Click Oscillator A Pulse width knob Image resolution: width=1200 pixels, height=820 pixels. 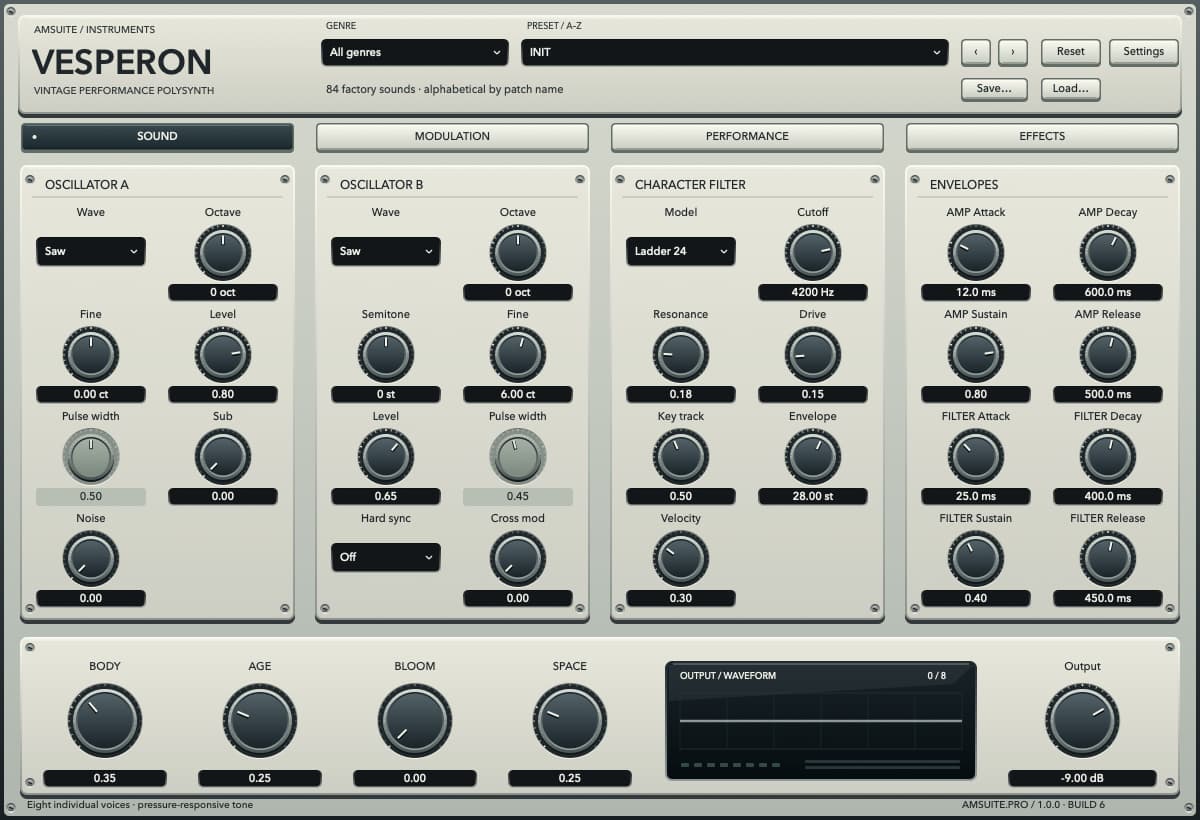91,456
